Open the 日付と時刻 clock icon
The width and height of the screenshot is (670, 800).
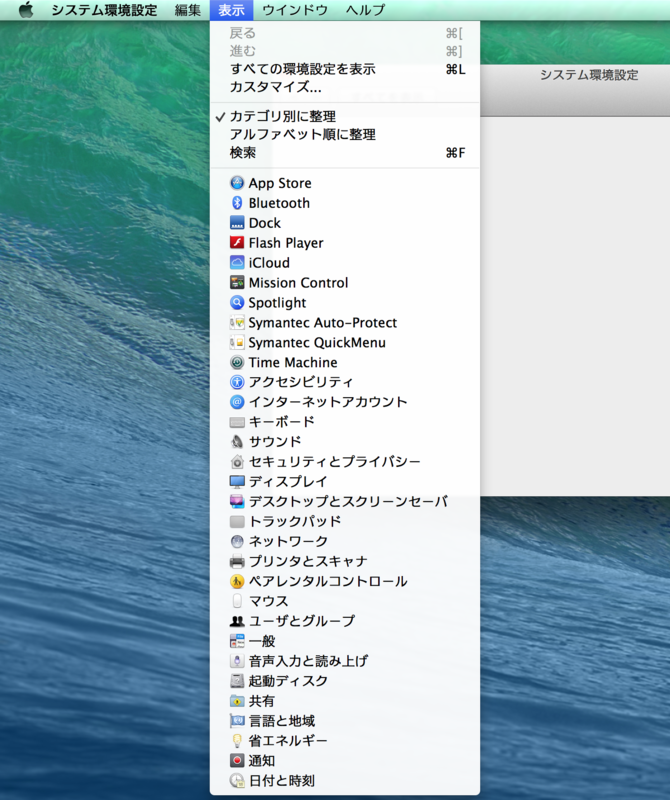tap(237, 780)
